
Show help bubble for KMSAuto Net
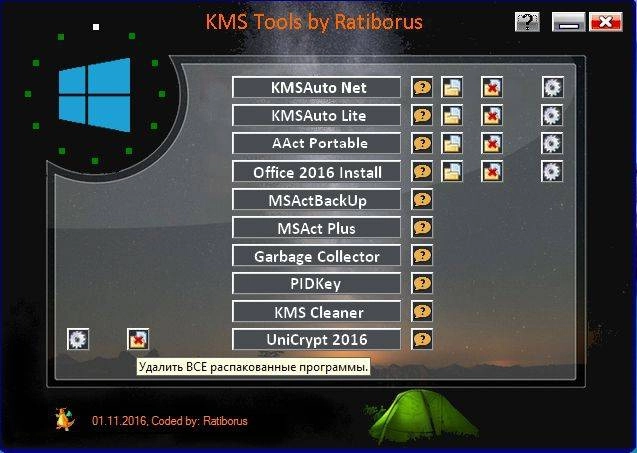[x=422, y=87]
